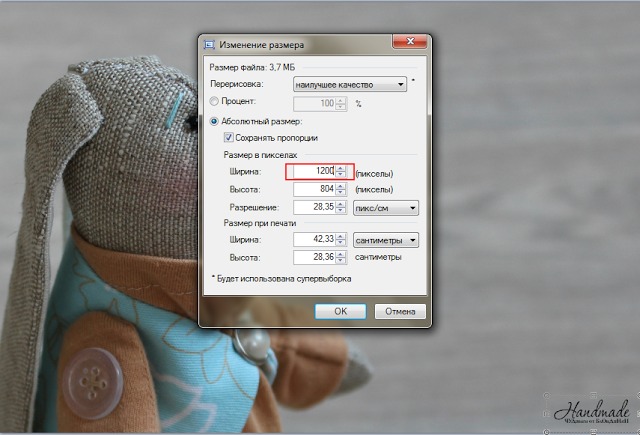Click the pixel height field showing 804
The height and width of the screenshot is (435, 640).
[x=314, y=190]
